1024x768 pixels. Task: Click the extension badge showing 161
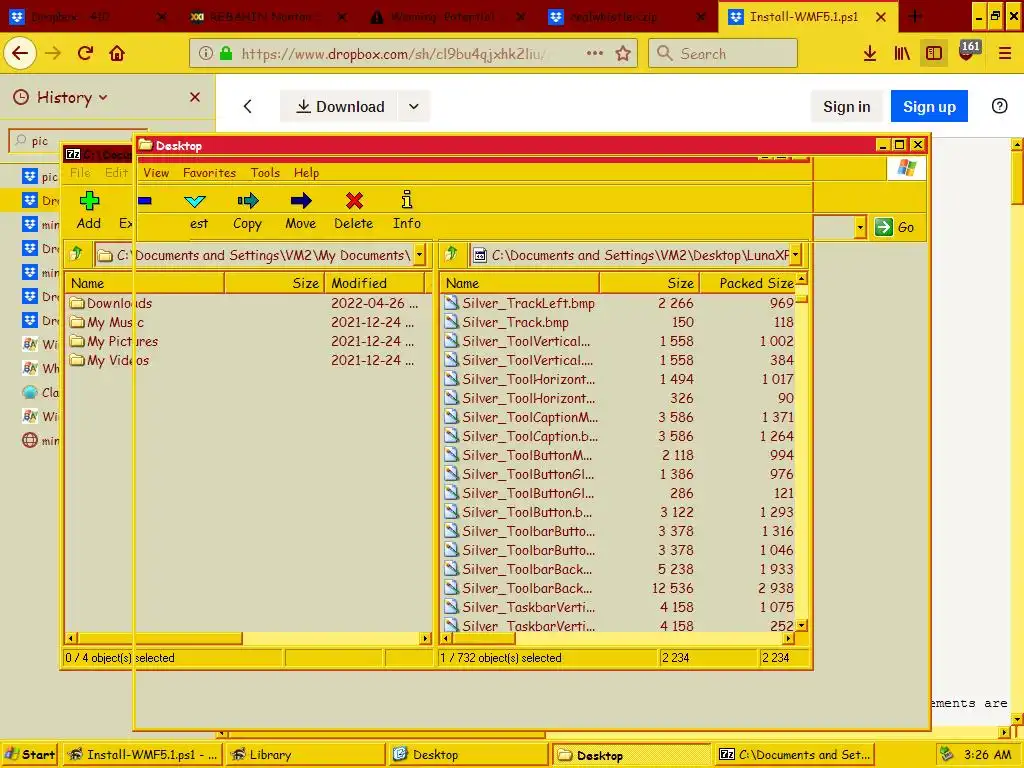point(968,51)
